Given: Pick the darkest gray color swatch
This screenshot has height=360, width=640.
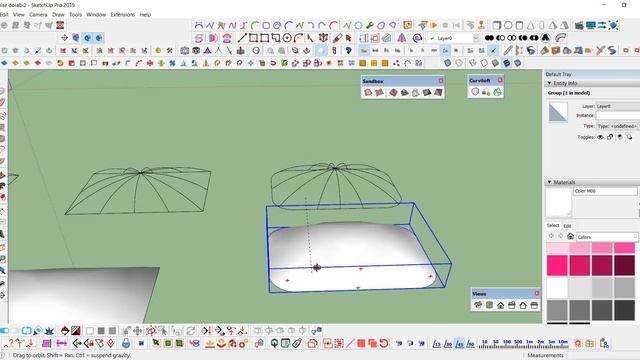Looking at the screenshot, I should point(624,310).
